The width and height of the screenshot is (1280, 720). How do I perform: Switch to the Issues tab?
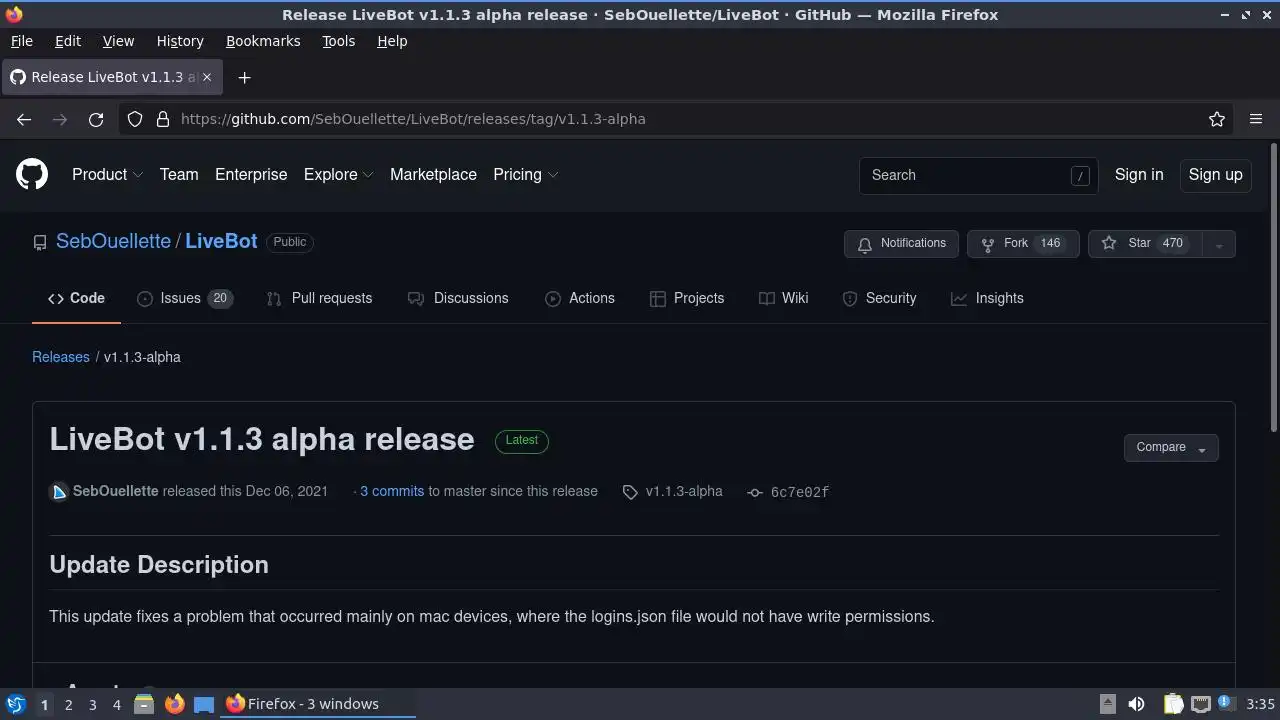pyautogui.click(x=185, y=298)
